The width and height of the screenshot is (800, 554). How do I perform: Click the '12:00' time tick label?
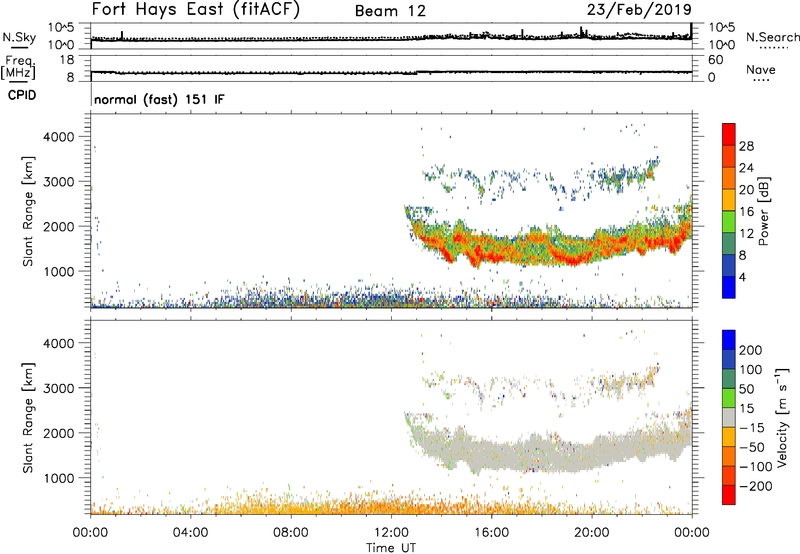click(x=391, y=533)
